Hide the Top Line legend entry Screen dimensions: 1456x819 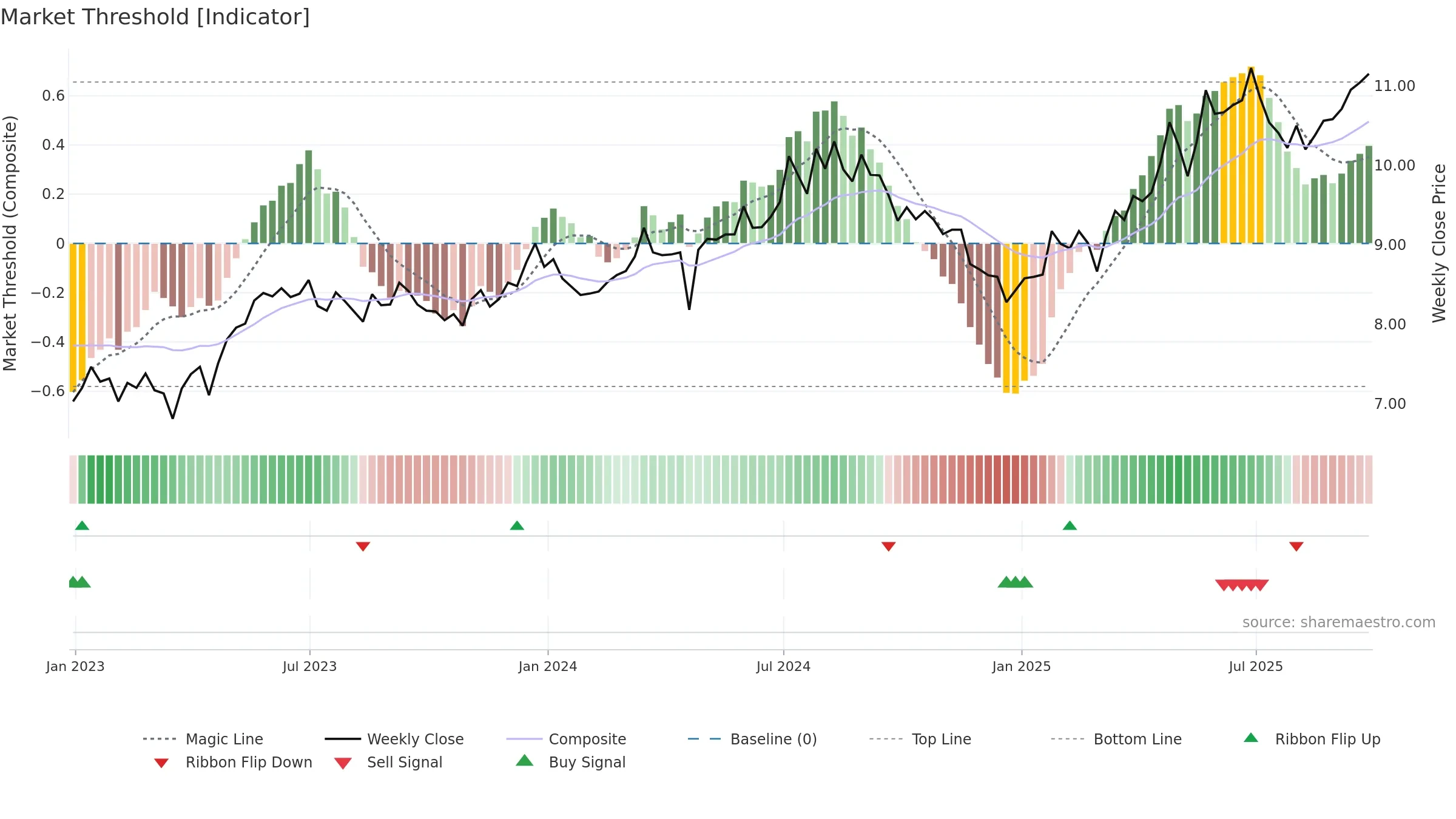[920, 739]
